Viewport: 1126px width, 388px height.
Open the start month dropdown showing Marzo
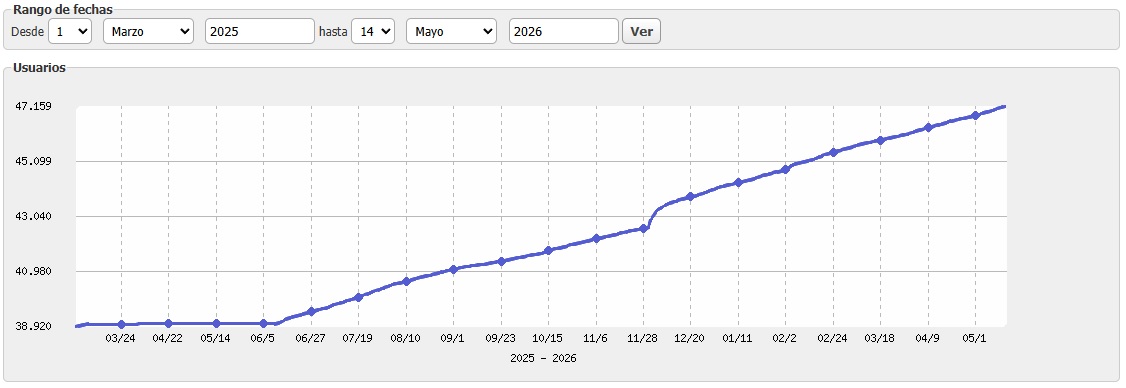[x=149, y=32]
